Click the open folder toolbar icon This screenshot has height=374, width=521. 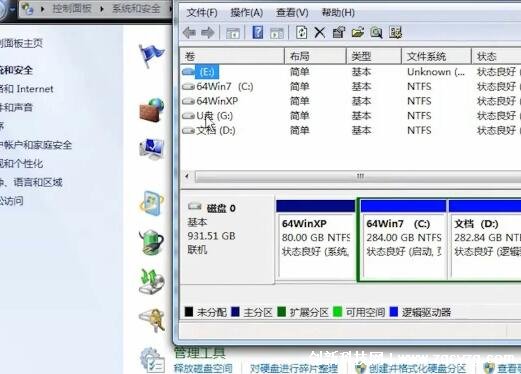(x=357, y=33)
